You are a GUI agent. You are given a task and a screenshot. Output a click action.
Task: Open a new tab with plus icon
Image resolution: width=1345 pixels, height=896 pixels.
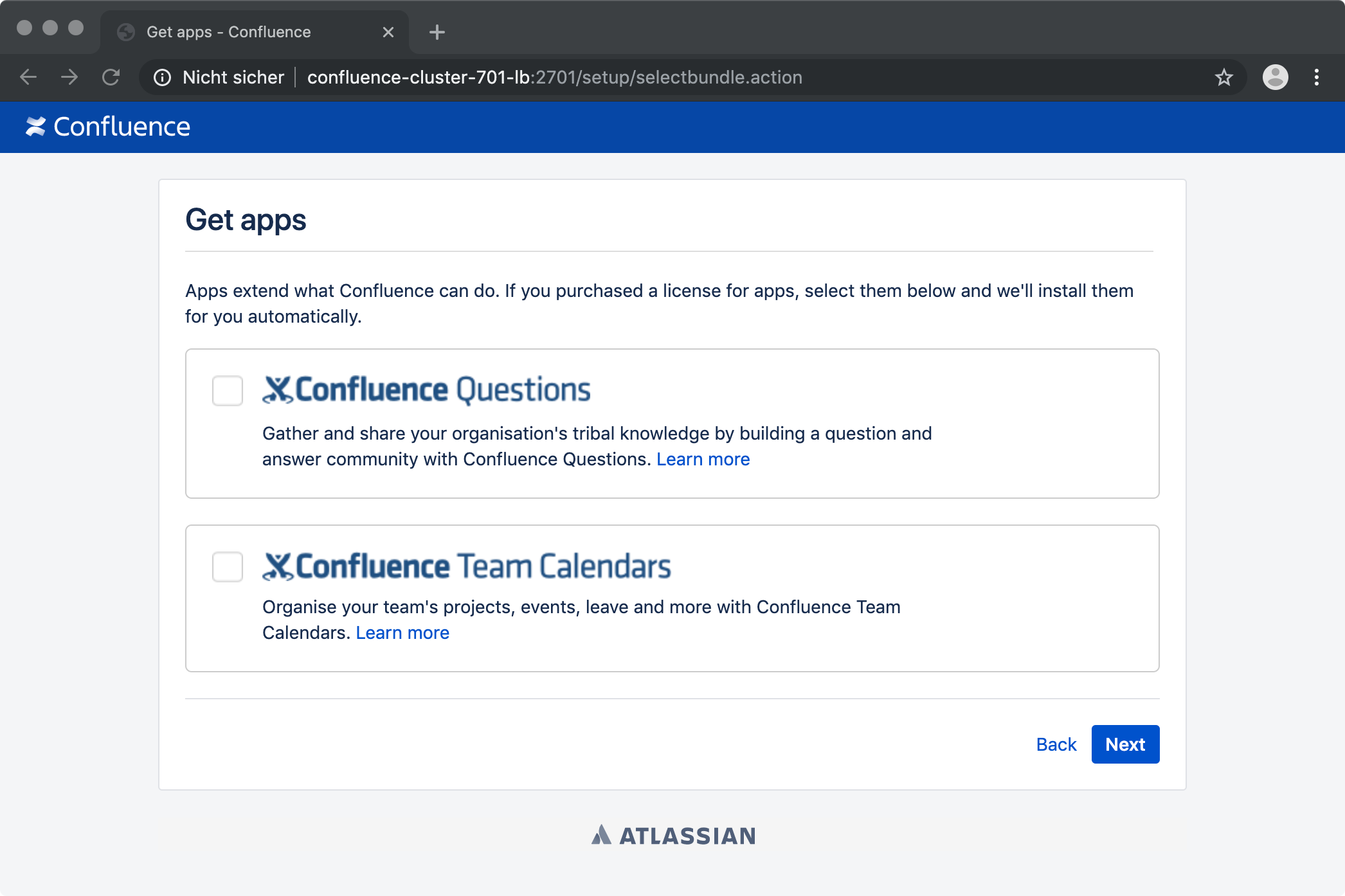pos(437,31)
